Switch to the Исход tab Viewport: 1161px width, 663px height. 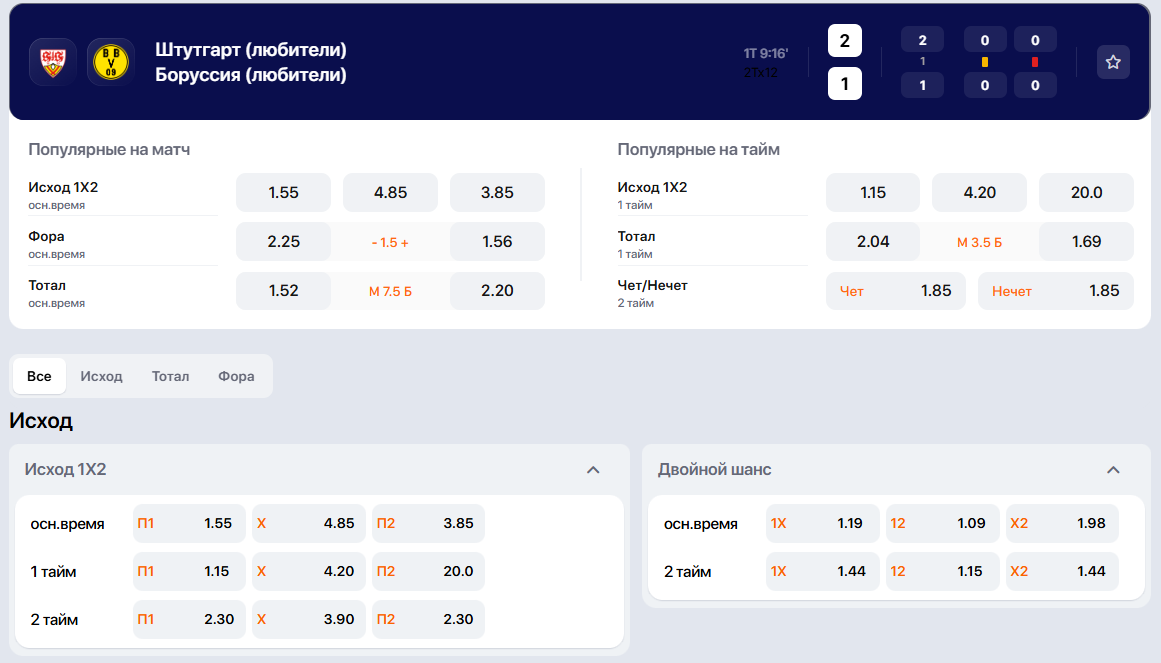[101, 377]
